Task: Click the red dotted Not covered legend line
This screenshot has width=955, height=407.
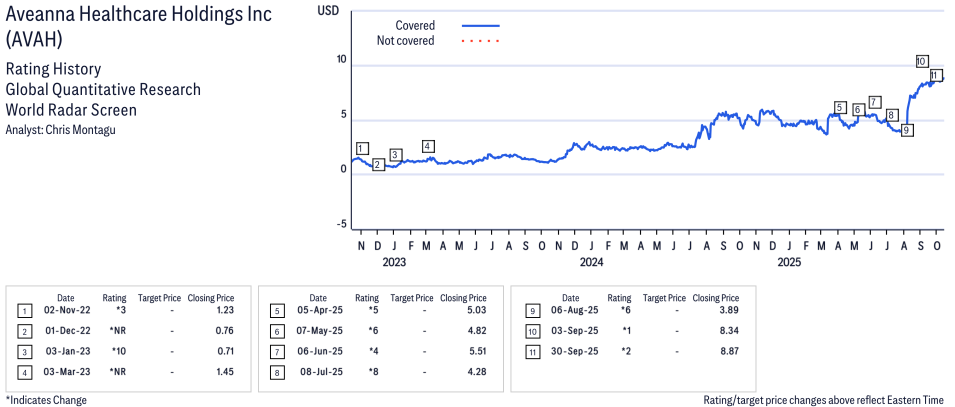Action: click(481, 41)
